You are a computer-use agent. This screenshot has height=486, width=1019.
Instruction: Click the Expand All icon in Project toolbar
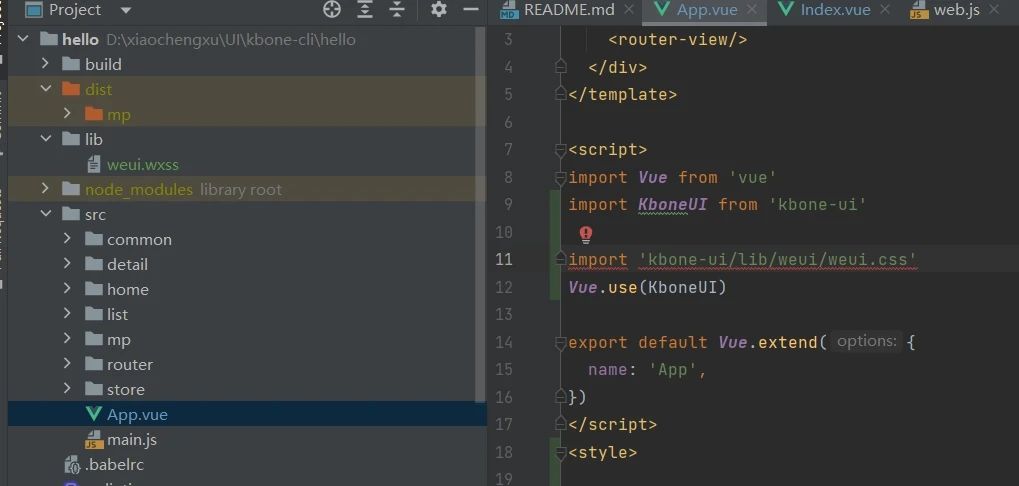click(x=365, y=10)
